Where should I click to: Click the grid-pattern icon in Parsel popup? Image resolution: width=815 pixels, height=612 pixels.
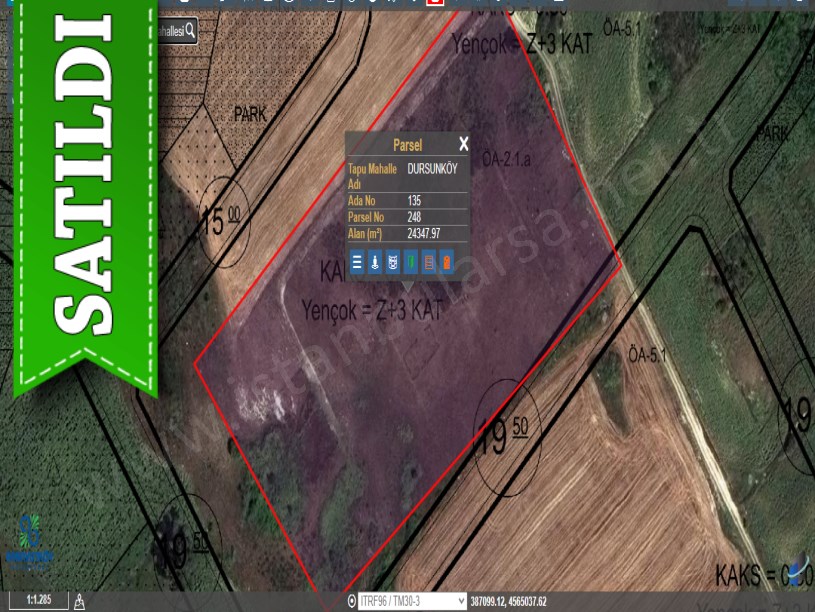tap(393, 264)
